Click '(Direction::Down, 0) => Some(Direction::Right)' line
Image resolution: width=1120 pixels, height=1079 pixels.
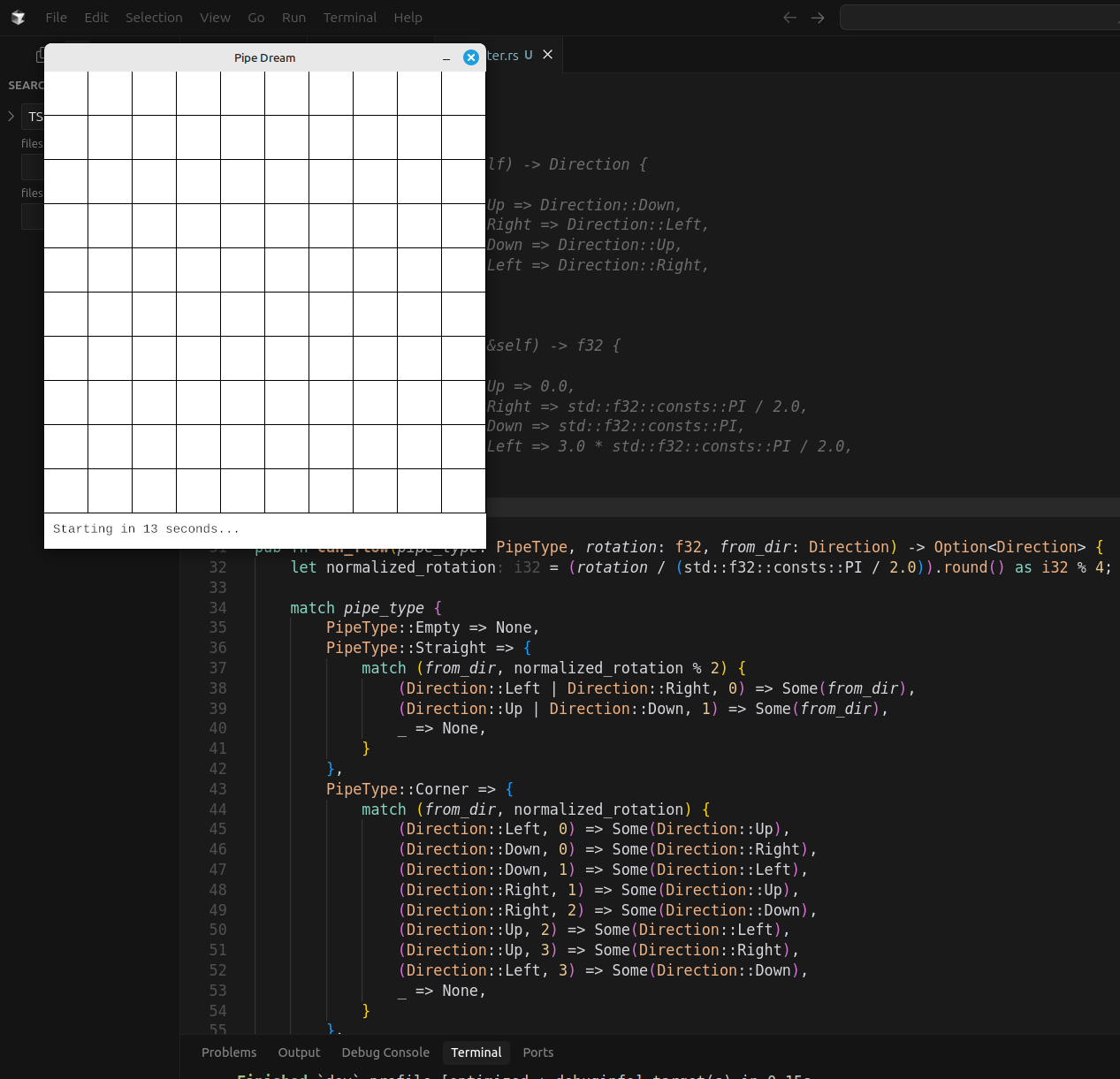coord(607,849)
